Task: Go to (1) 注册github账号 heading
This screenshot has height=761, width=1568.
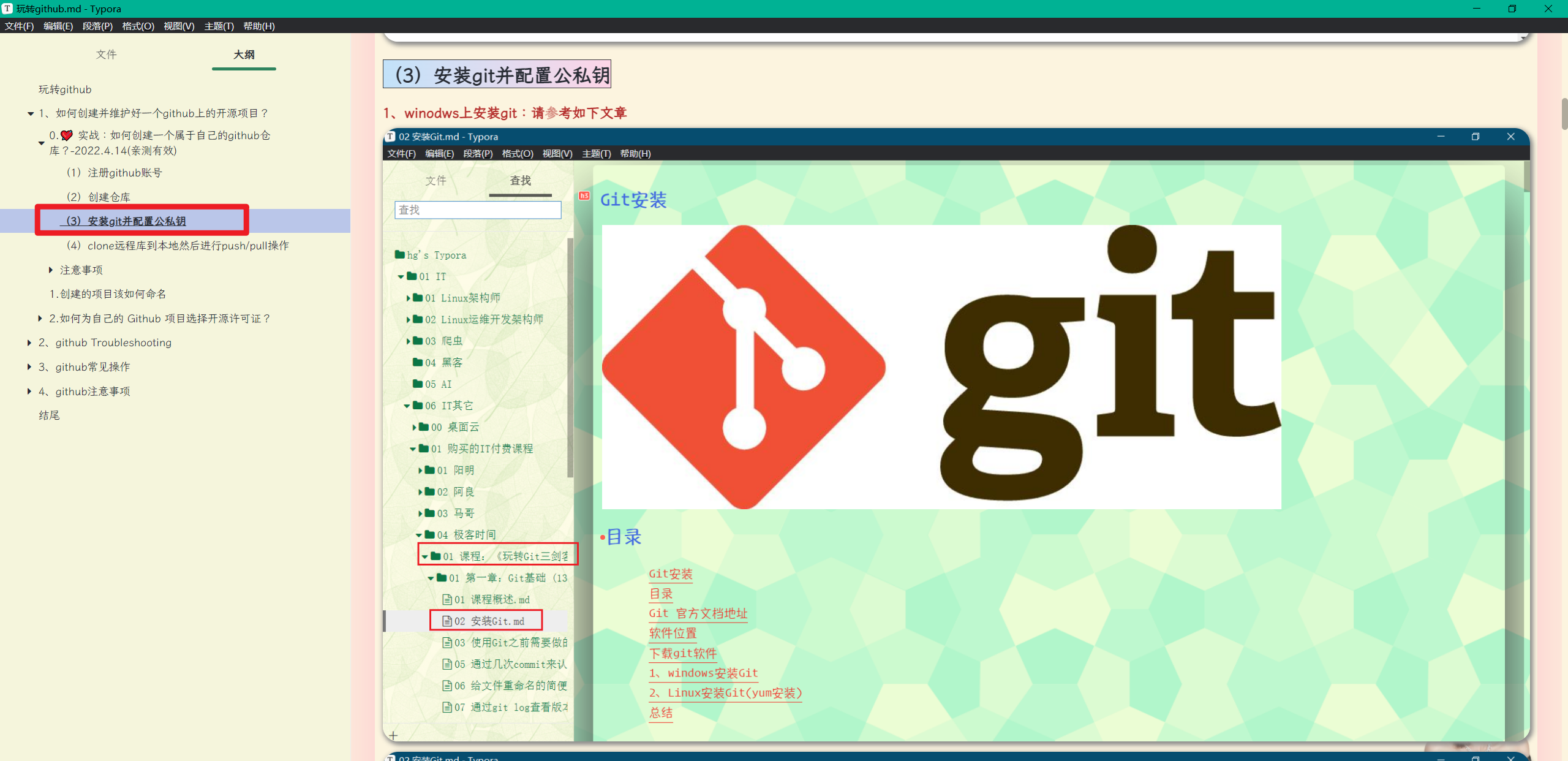Action: click(113, 173)
